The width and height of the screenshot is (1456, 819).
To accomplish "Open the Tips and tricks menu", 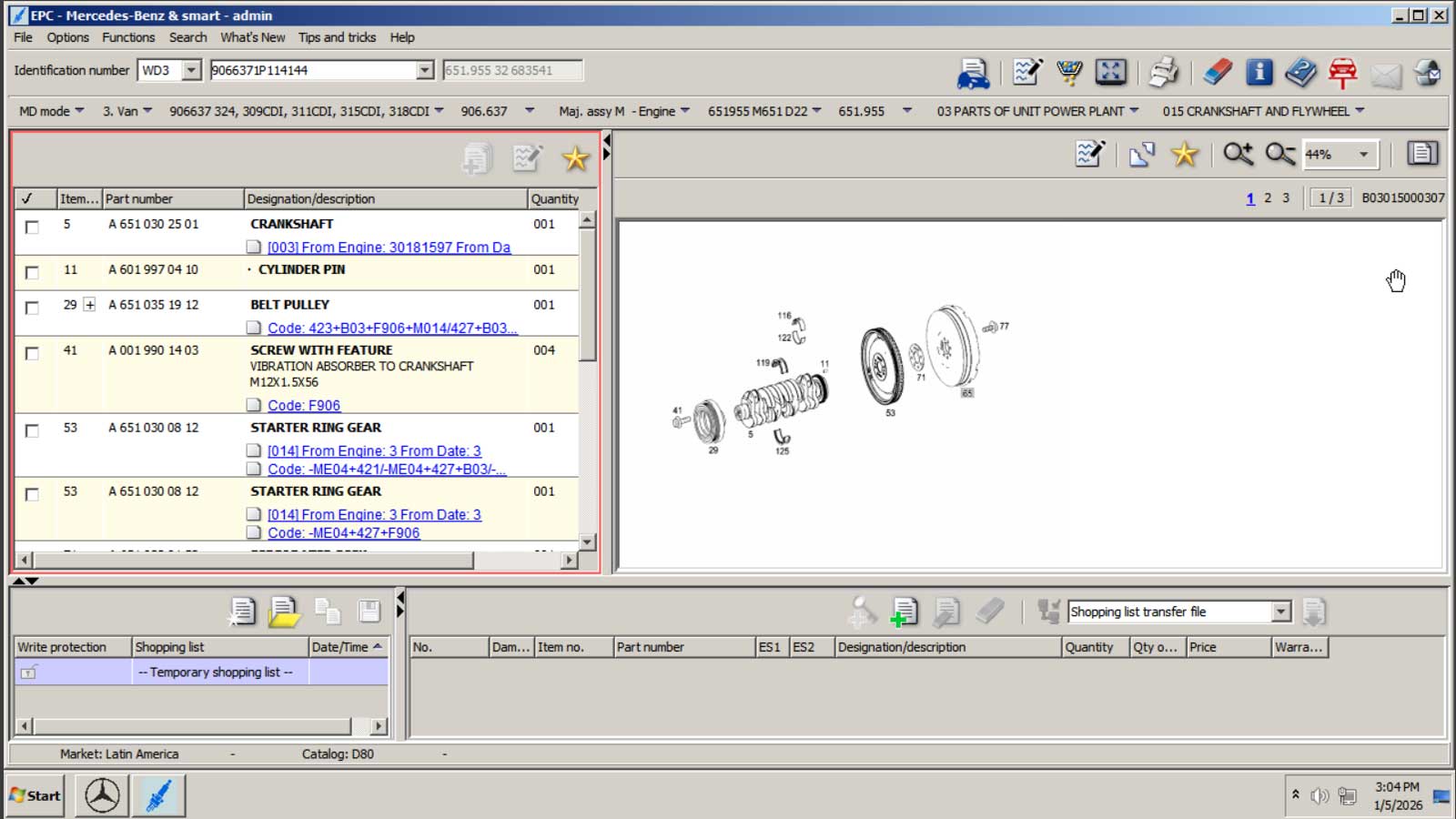I will point(337,37).
